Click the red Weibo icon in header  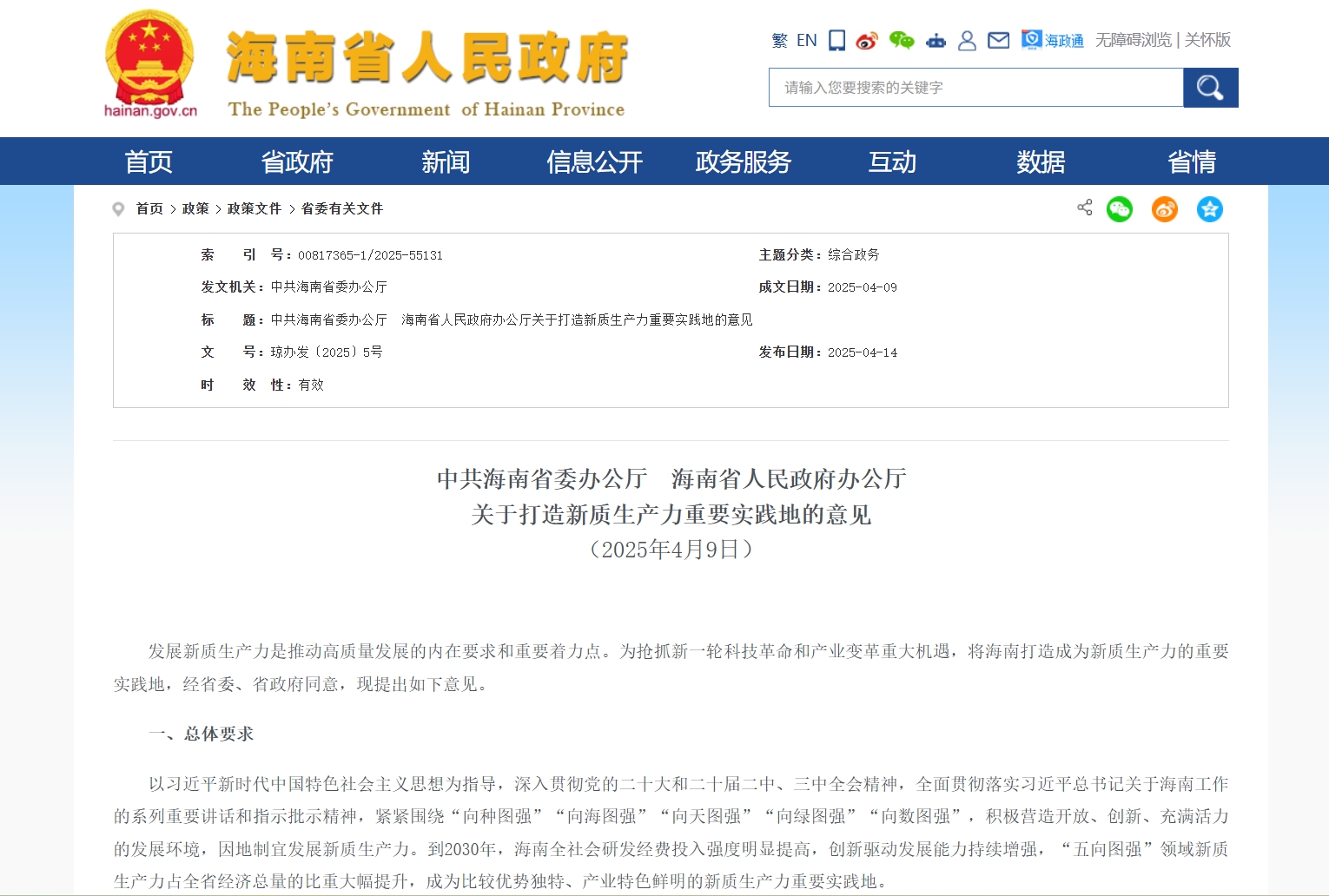click(x=867, y=41)
